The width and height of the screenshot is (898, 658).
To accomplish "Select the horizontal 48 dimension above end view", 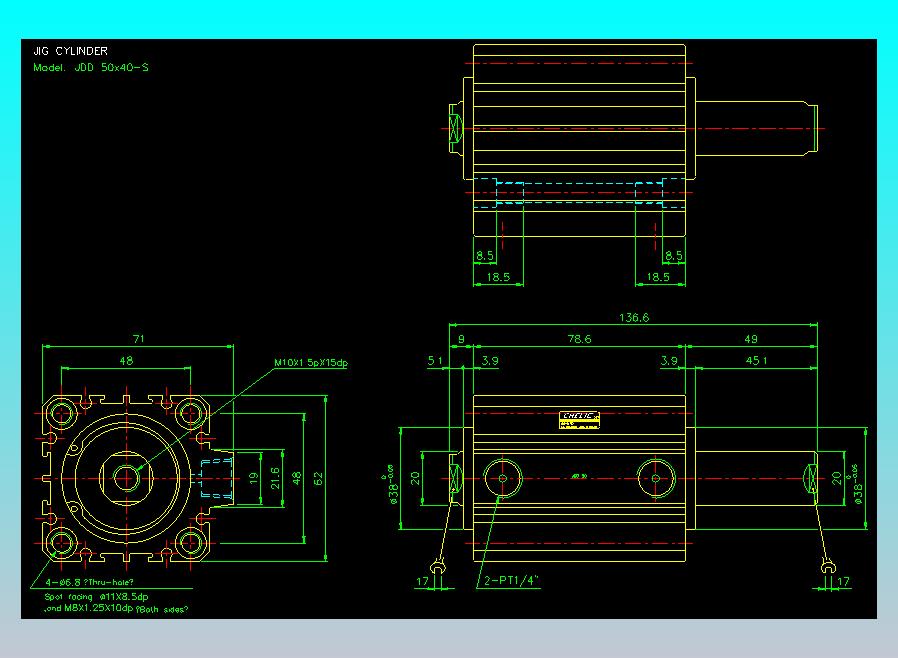I will click(x=126, y=361).
